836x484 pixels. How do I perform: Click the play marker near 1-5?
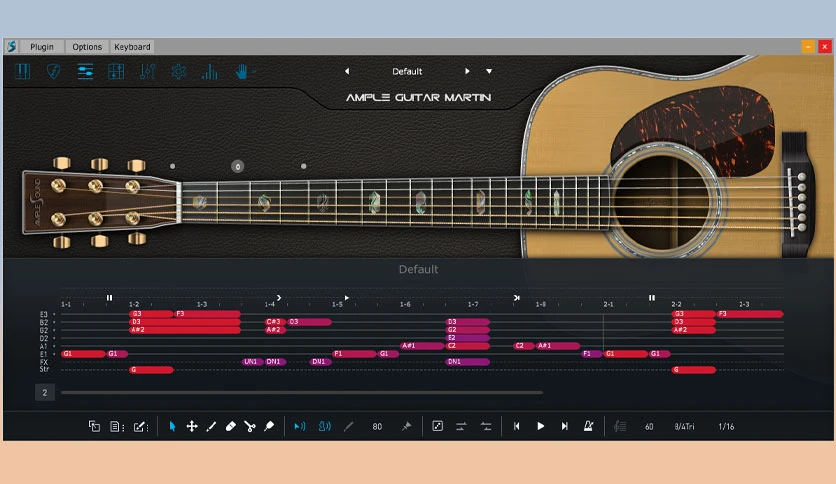pos(347,297)
